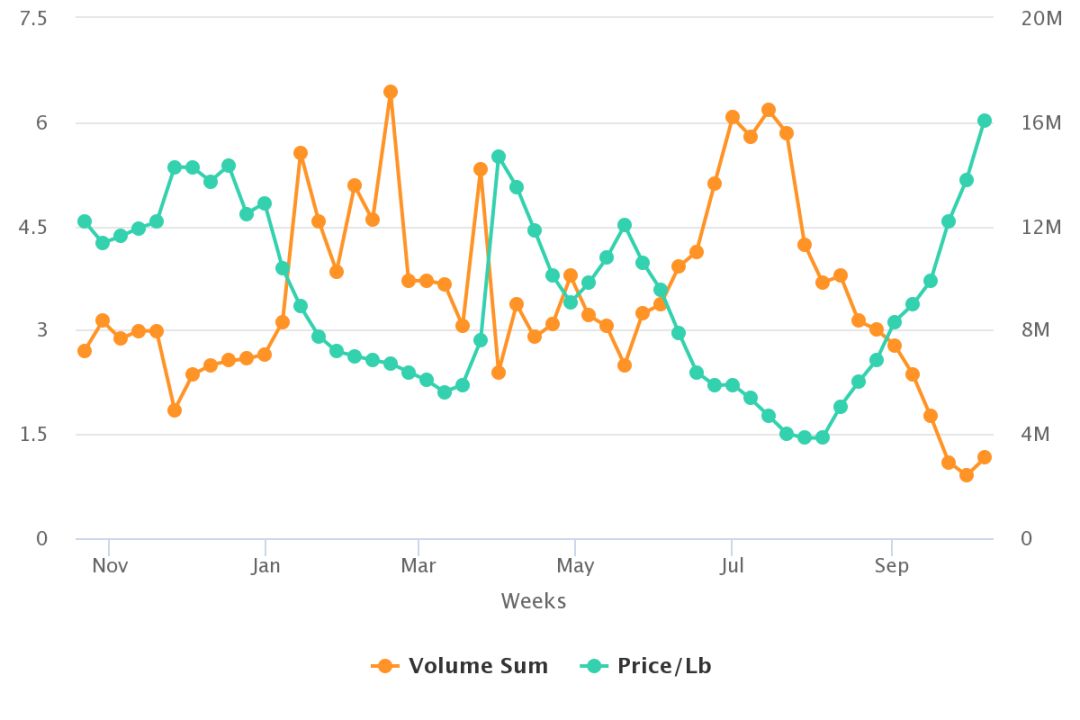Viewport: 1080px width, 720px height.
Task: Select the lowest orange Volume Sum data point
Action: point(966,475)
